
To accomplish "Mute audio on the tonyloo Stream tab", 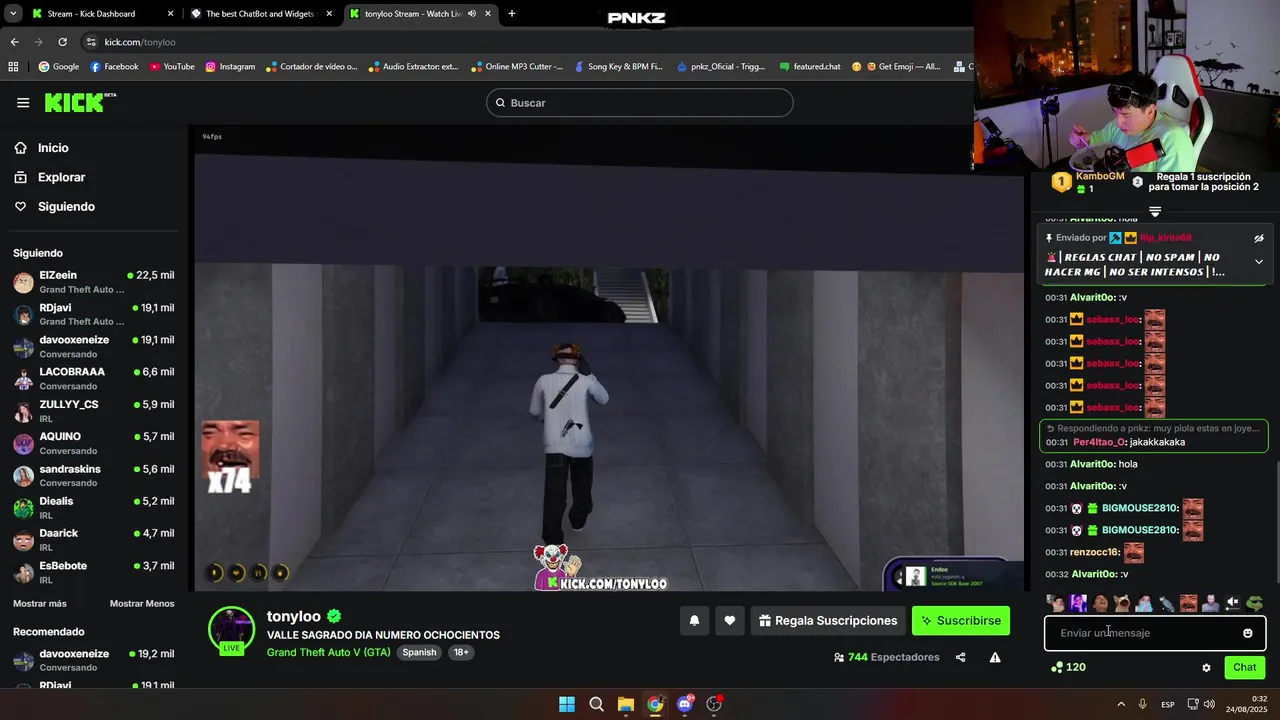I will (472, 14).
